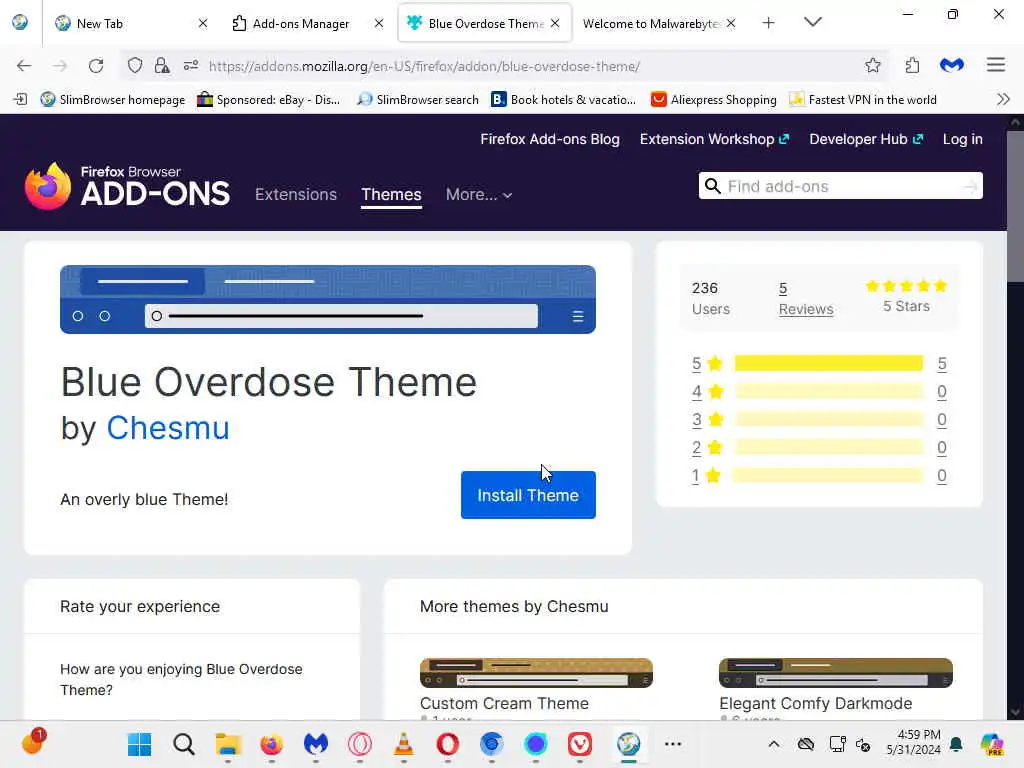Open the Themes section
The image size is (1024, 768).
coord(391,194)
